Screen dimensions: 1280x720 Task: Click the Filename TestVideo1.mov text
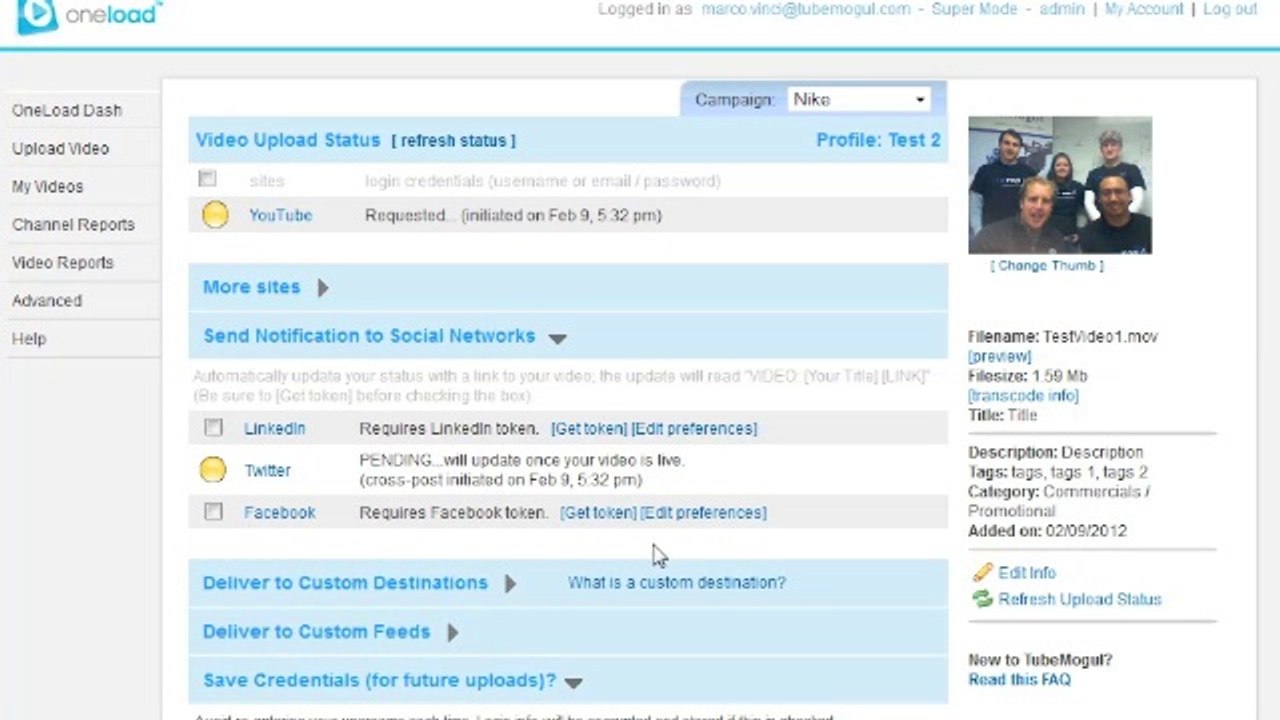coord(1063,337)
